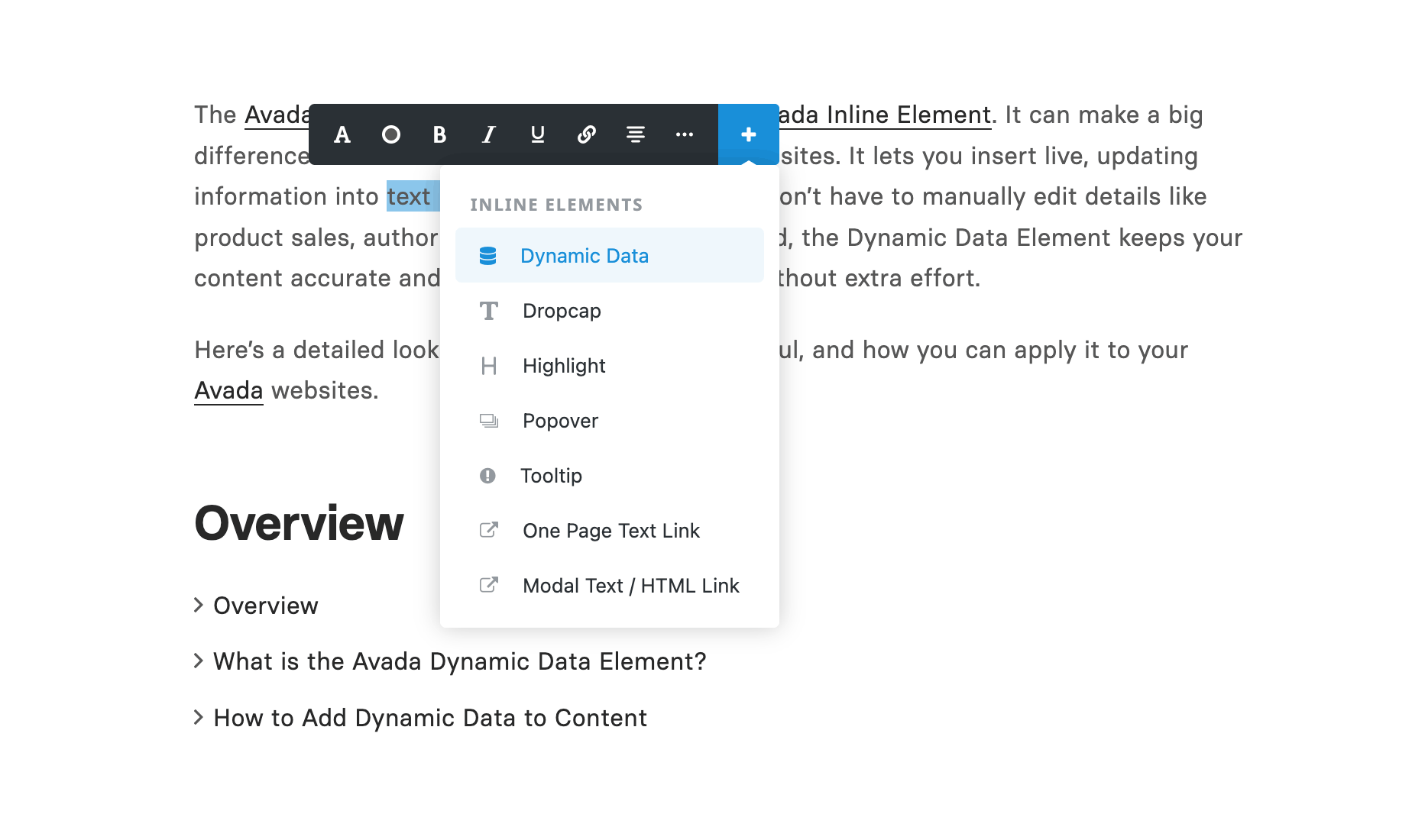1412x840 pixels.
Task: Click the large Overview heading
Action: [x=299, y=523]
